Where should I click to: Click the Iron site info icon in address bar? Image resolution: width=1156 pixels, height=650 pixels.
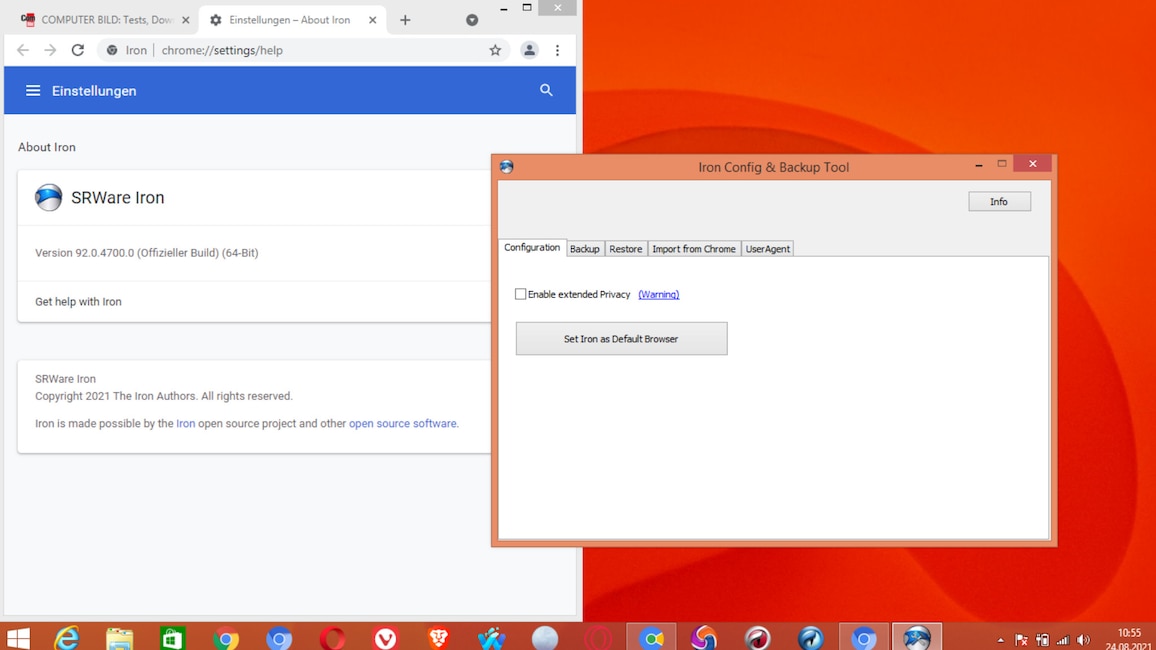pyautogui.click(x=112, y=50)
